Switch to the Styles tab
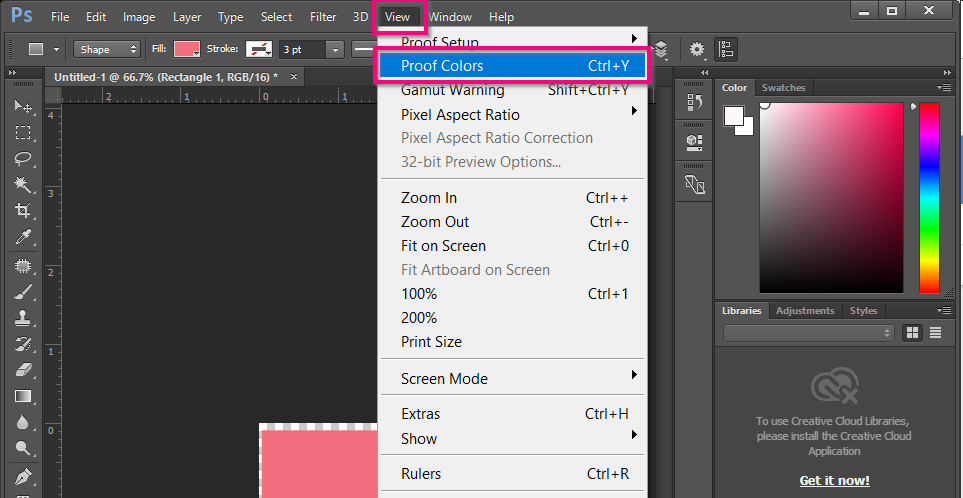 (x=863, y=311)
